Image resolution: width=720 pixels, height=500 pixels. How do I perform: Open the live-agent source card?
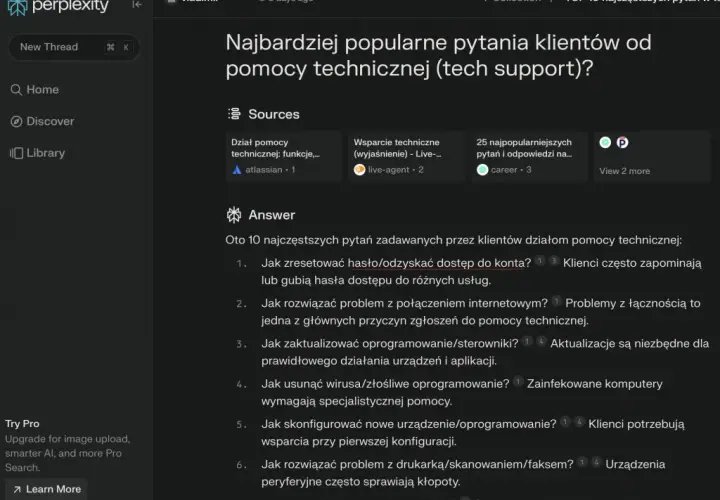[x=406, y=157]
